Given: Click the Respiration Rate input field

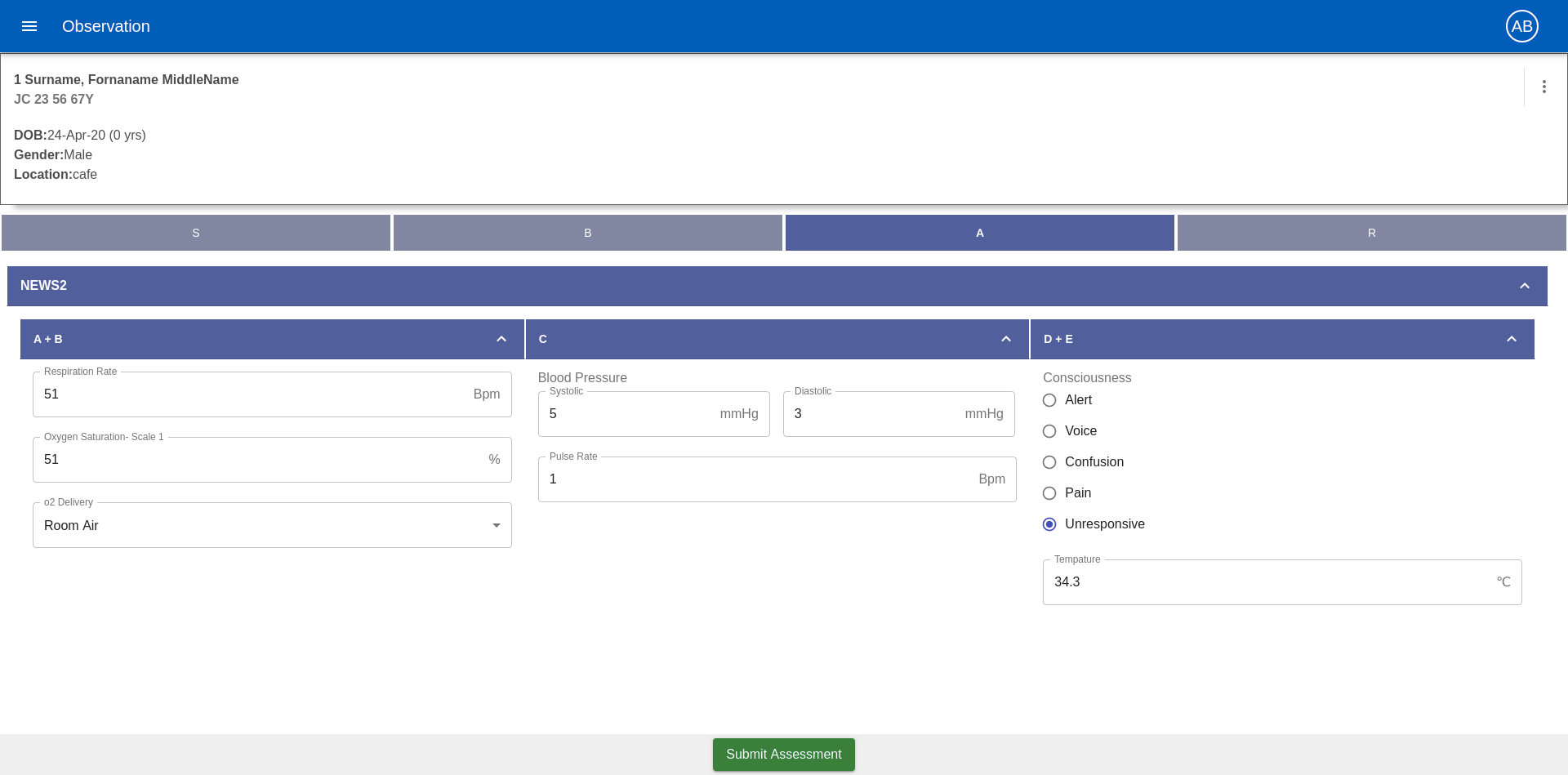Looking at the screenshot, I should (272, 394).
